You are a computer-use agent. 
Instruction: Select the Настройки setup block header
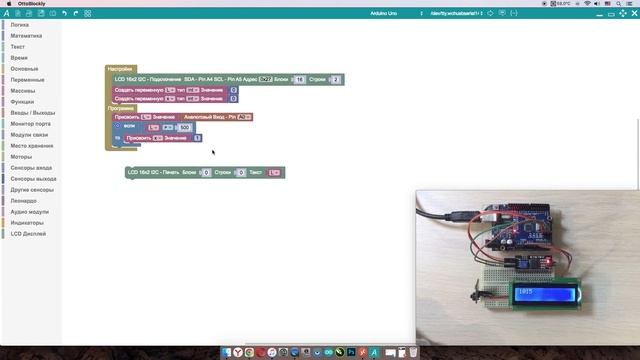coord(120,69)
